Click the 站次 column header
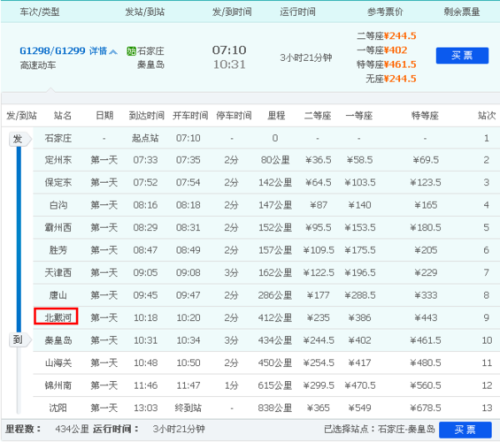This screenshot has width=500, height=442. 487,116
